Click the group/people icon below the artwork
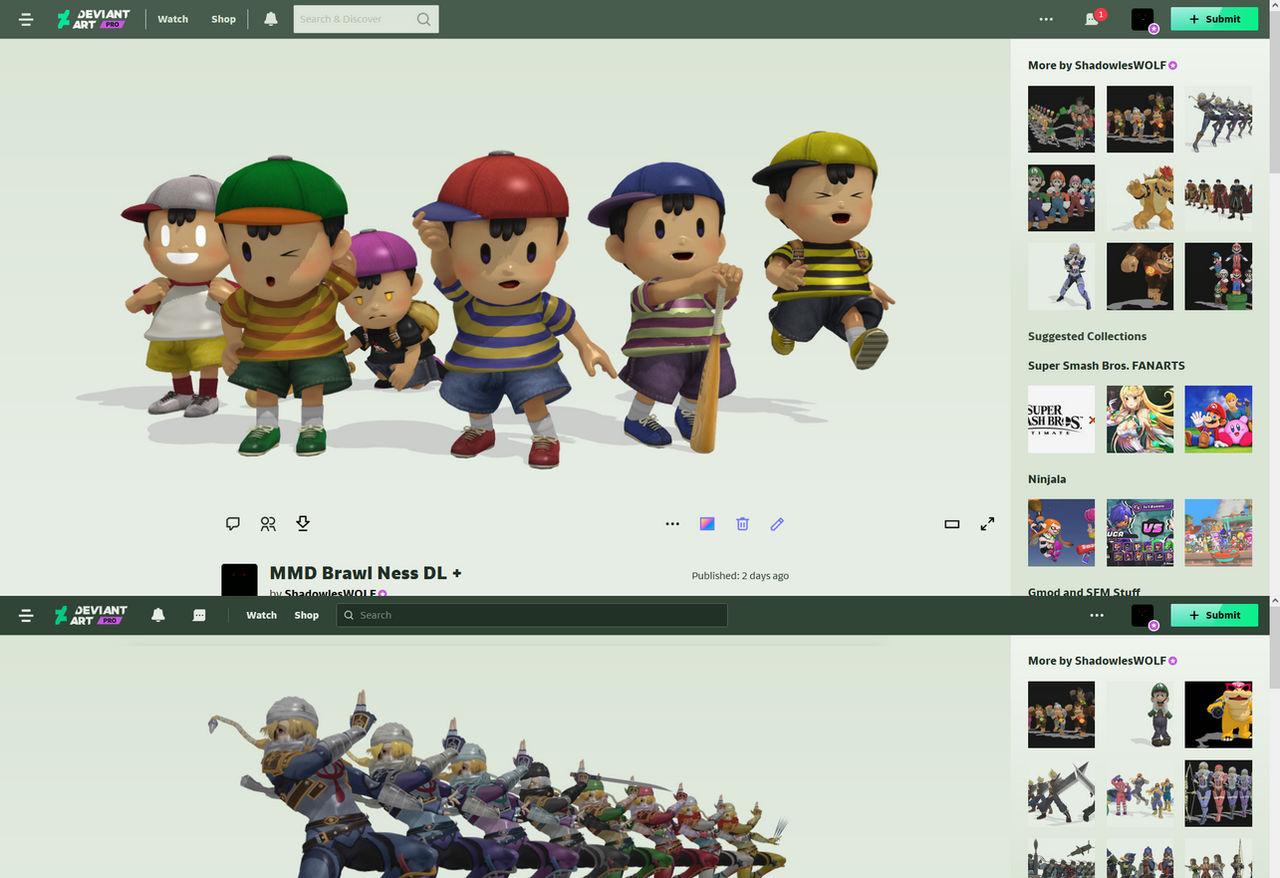1280x878 pixels. pos(268,523)
